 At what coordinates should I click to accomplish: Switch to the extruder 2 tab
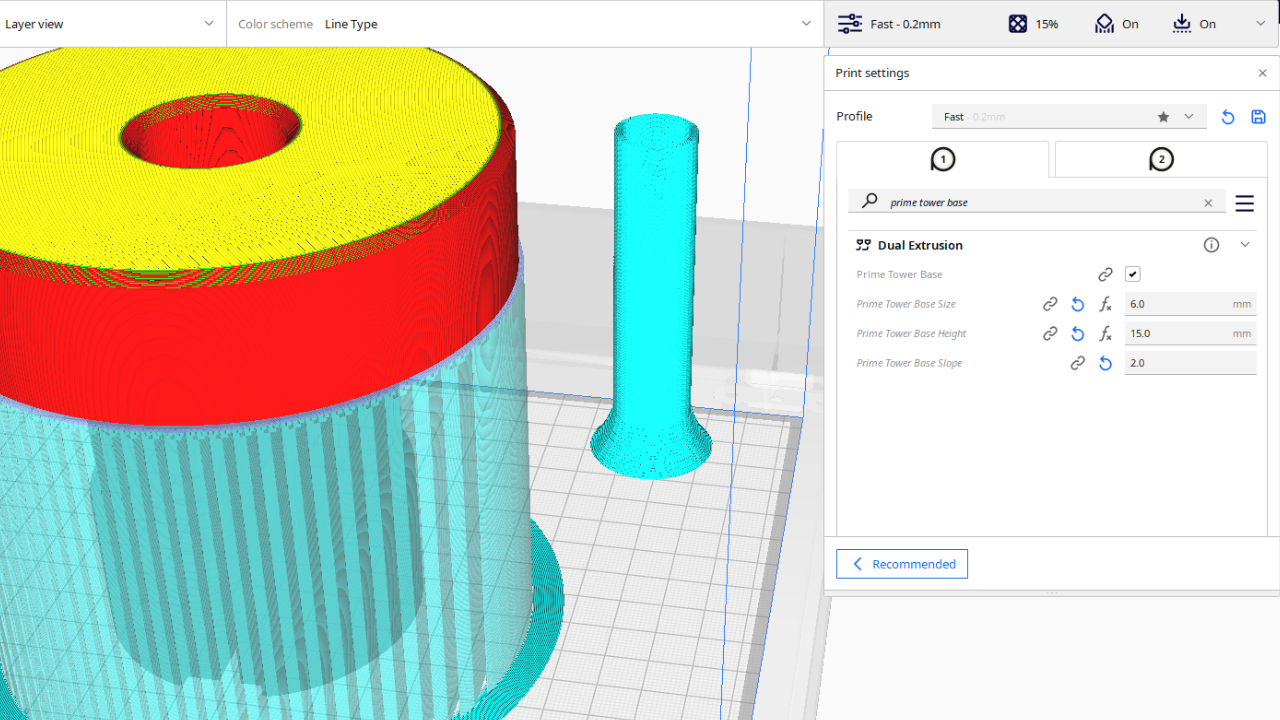[x=1160, y=159]
